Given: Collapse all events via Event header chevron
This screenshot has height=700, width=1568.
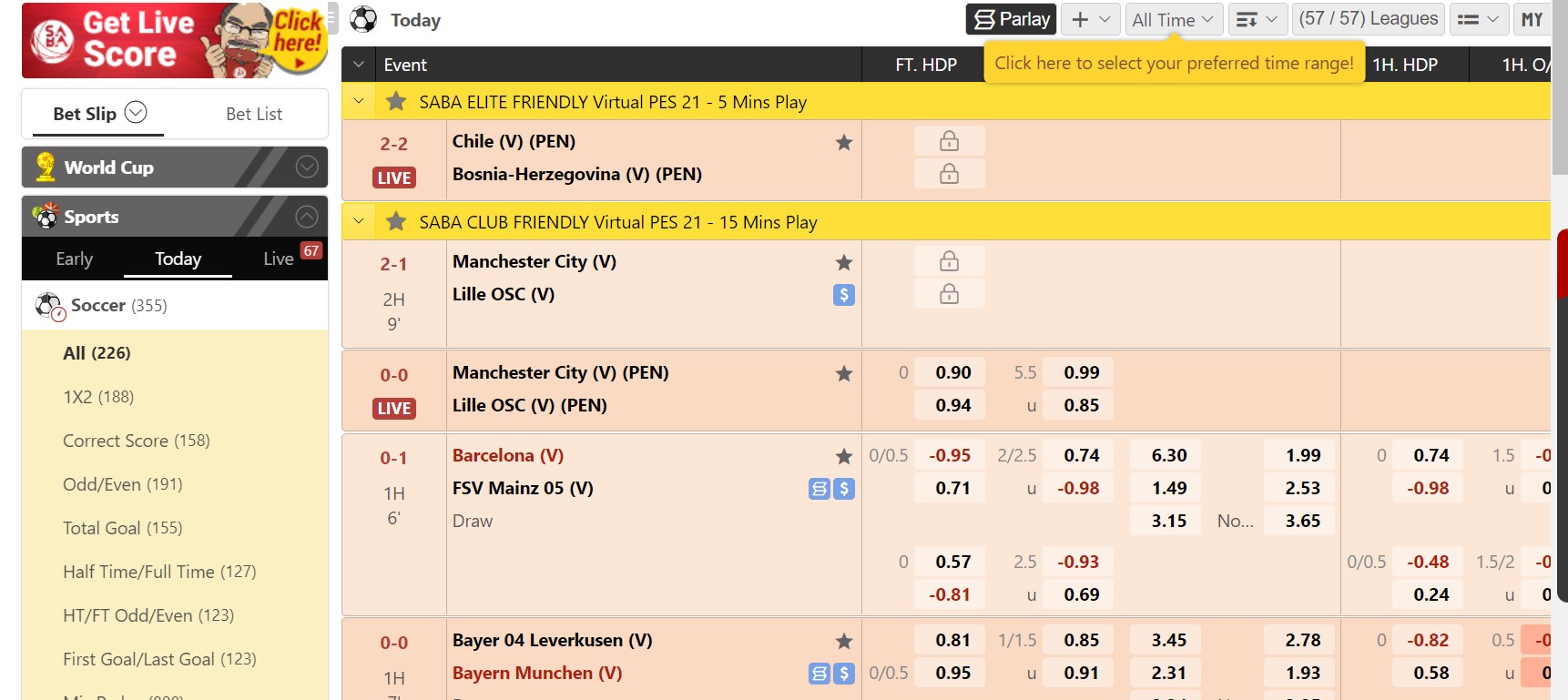Looking at the screenshot, I should pyautogui.click(x=359, y=65).
